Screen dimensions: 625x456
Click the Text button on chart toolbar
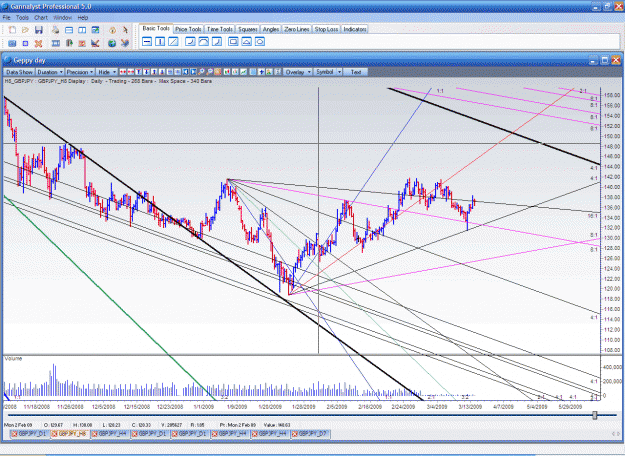tap(356, 72)
